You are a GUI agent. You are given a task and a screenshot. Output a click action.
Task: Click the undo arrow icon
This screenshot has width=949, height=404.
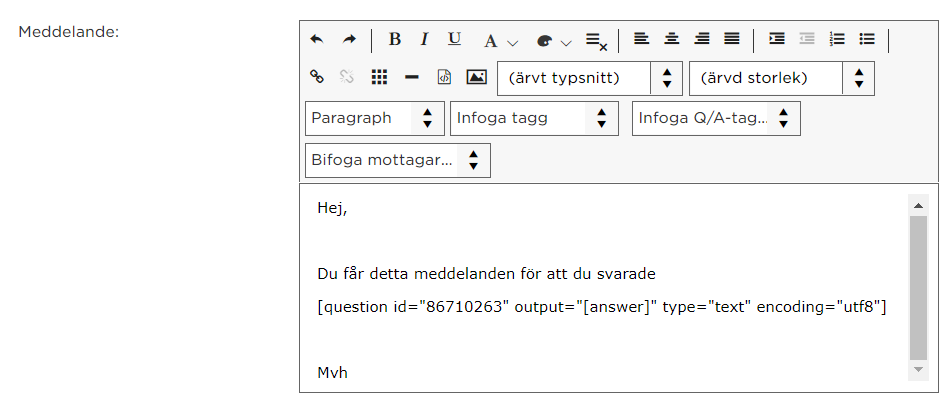coord(317,40)
